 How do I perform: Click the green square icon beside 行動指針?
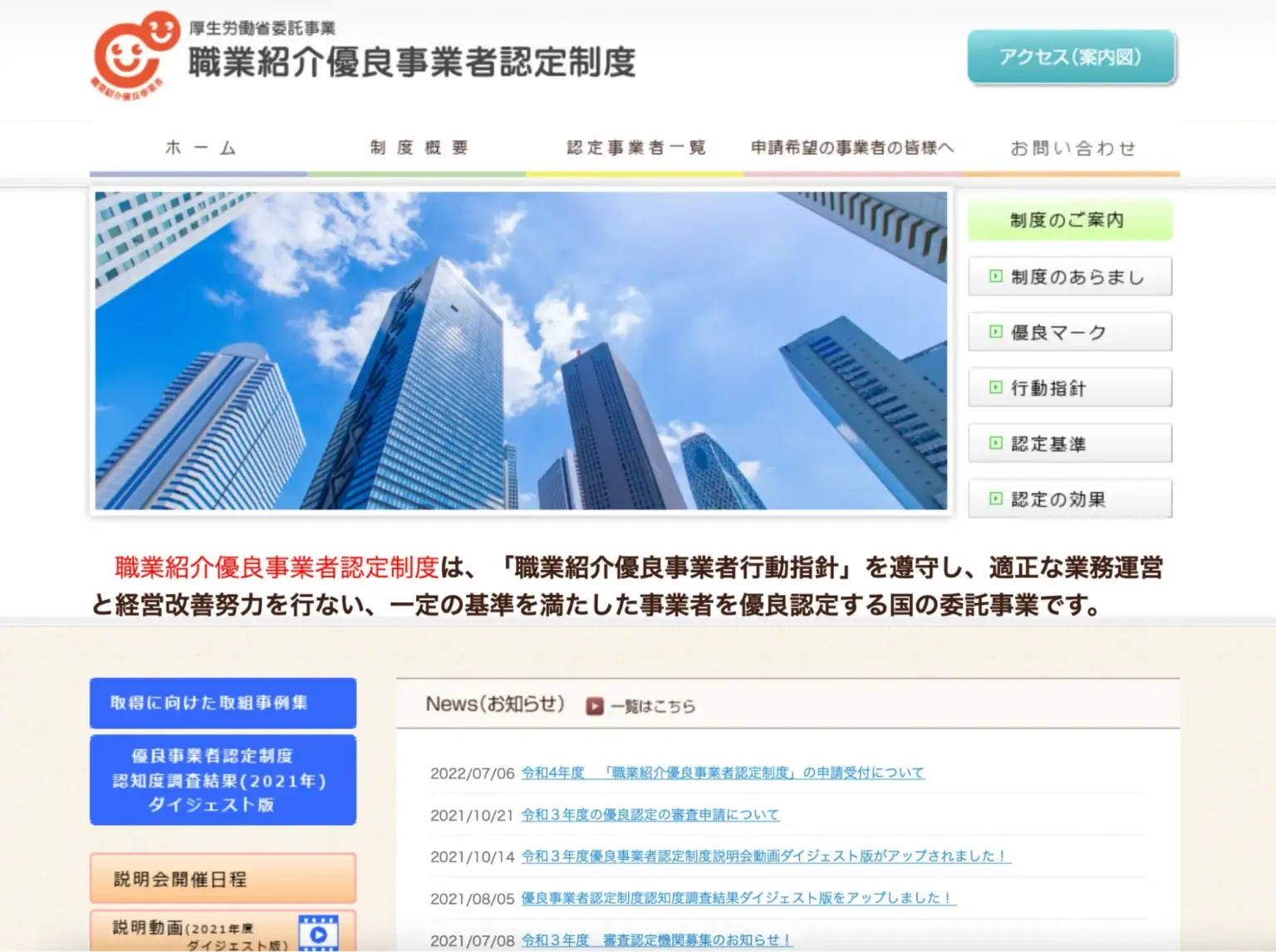[x=994, y=387]
